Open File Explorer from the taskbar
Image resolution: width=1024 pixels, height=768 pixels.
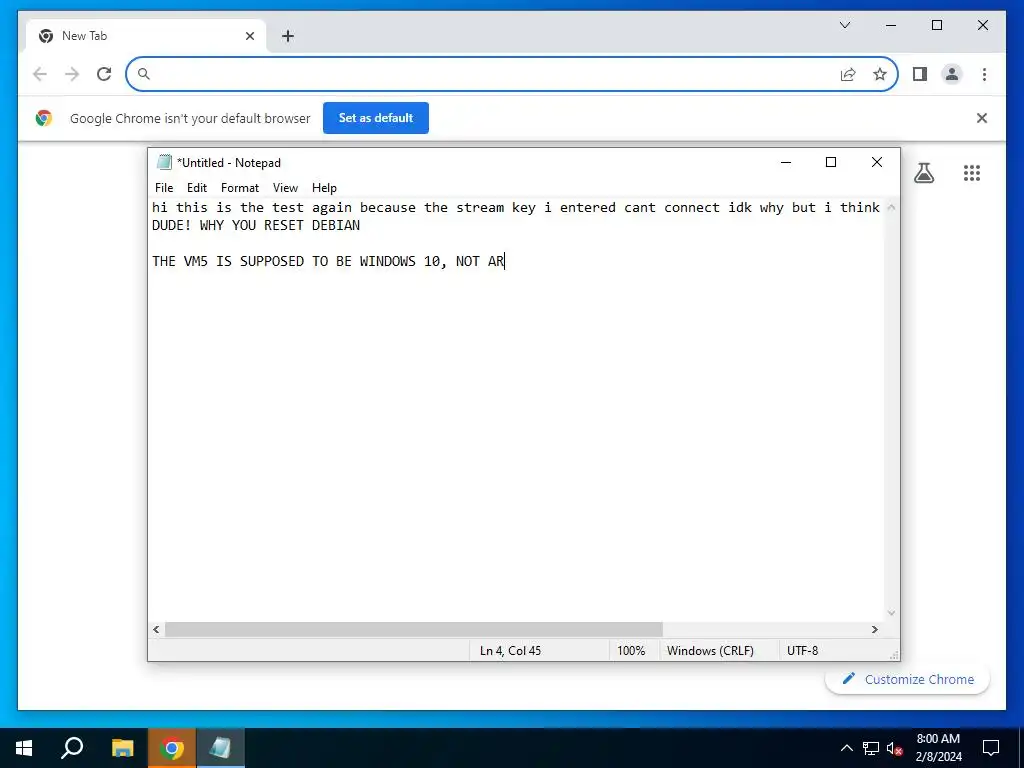(x=122, y=748)
